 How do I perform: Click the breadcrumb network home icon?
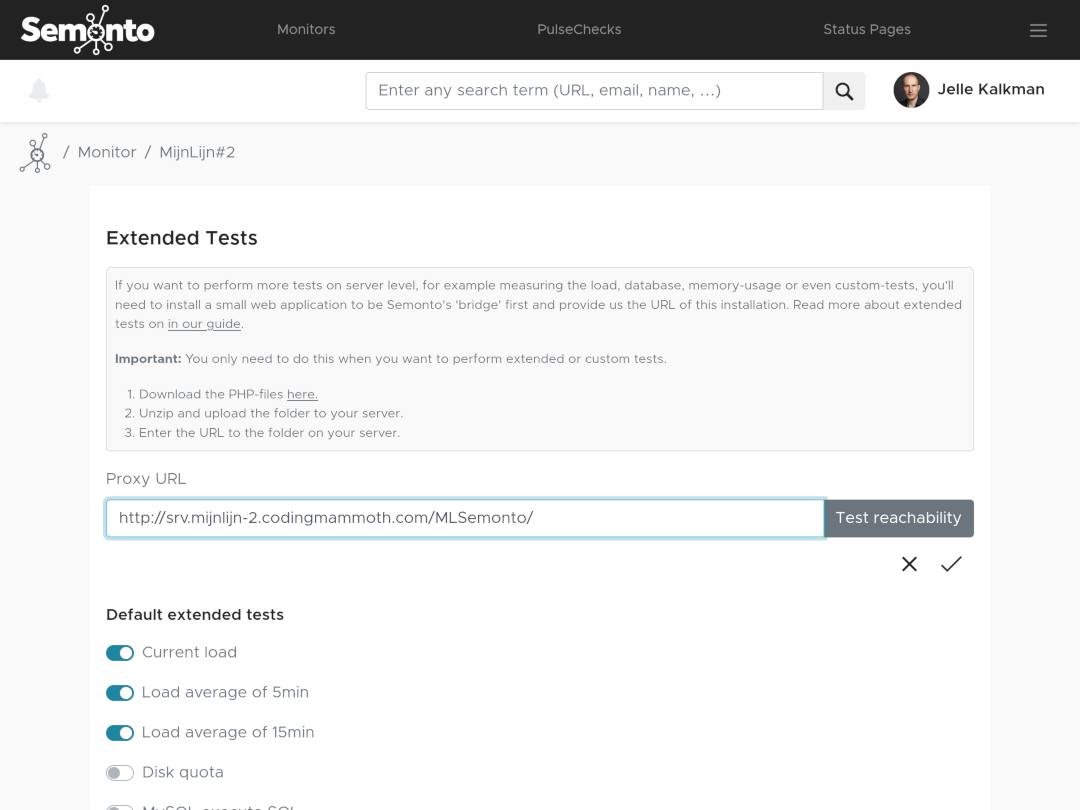35,153
